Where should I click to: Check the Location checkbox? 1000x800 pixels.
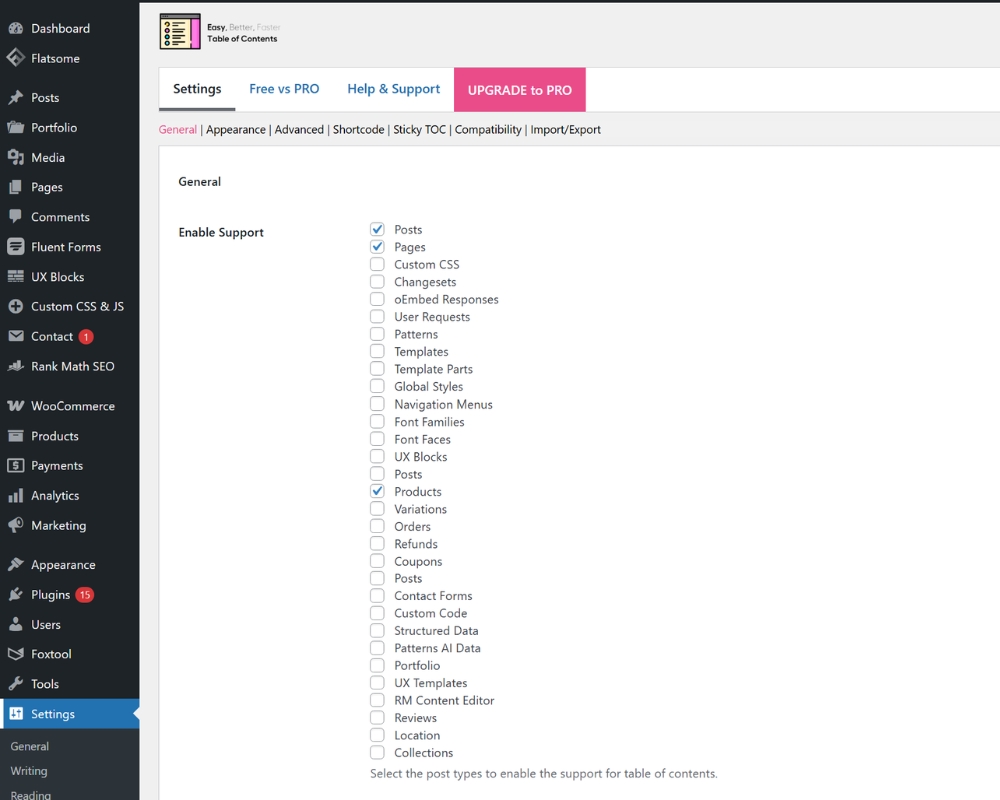click(378, 735)
